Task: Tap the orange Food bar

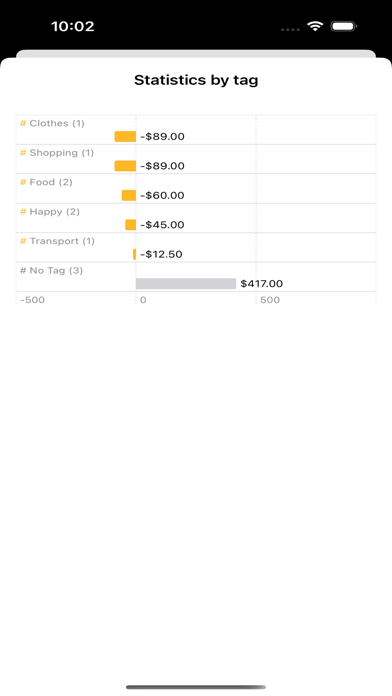Action: (x=129, y=195)
